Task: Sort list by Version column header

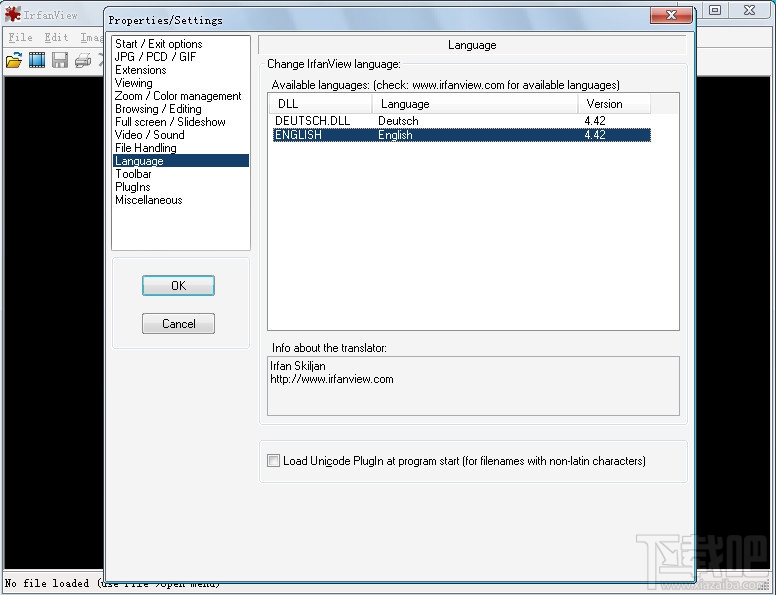Action: point(614,104)
